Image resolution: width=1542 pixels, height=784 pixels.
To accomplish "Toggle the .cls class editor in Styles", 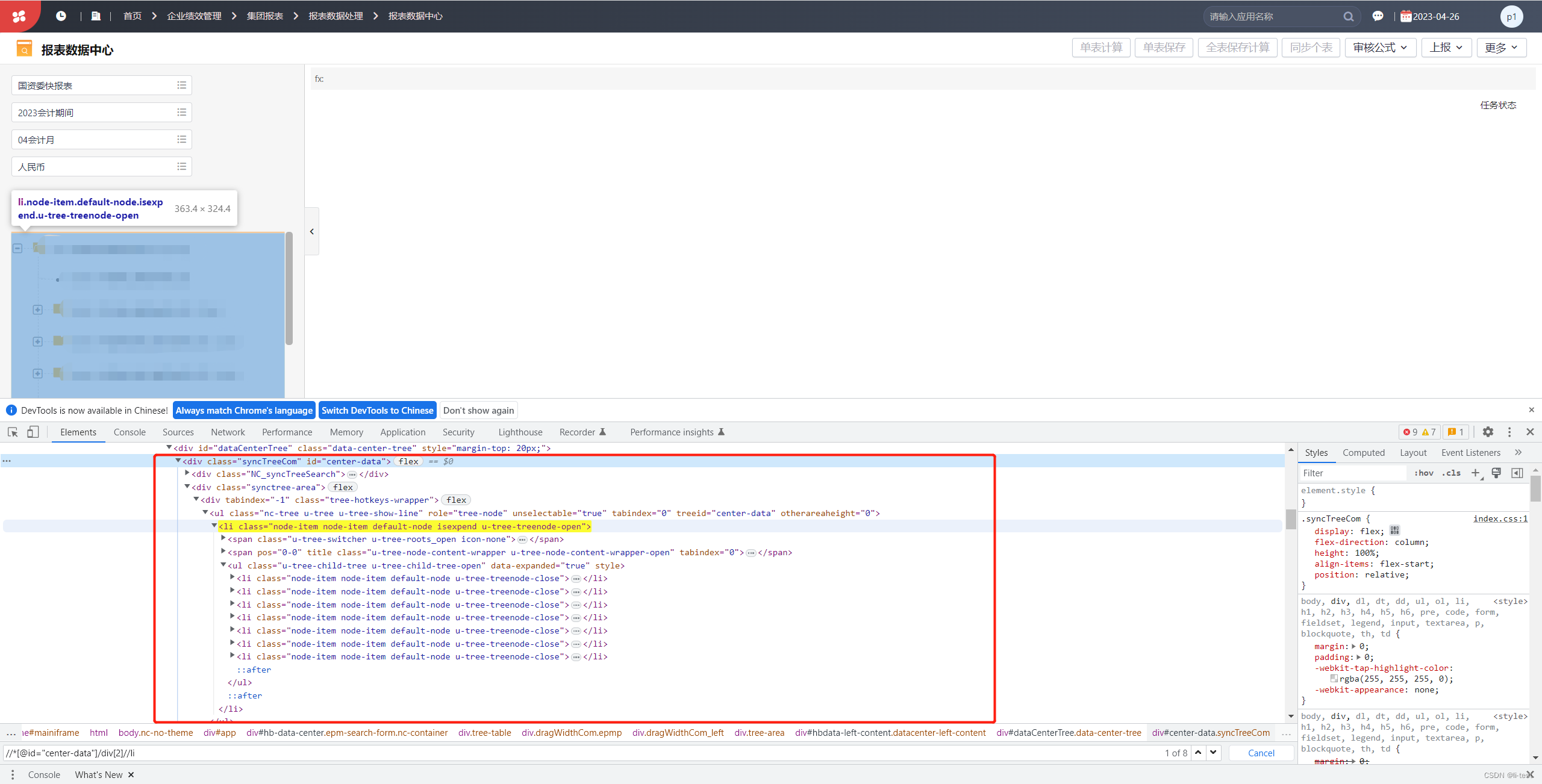I will click(x=1452, y=473).
